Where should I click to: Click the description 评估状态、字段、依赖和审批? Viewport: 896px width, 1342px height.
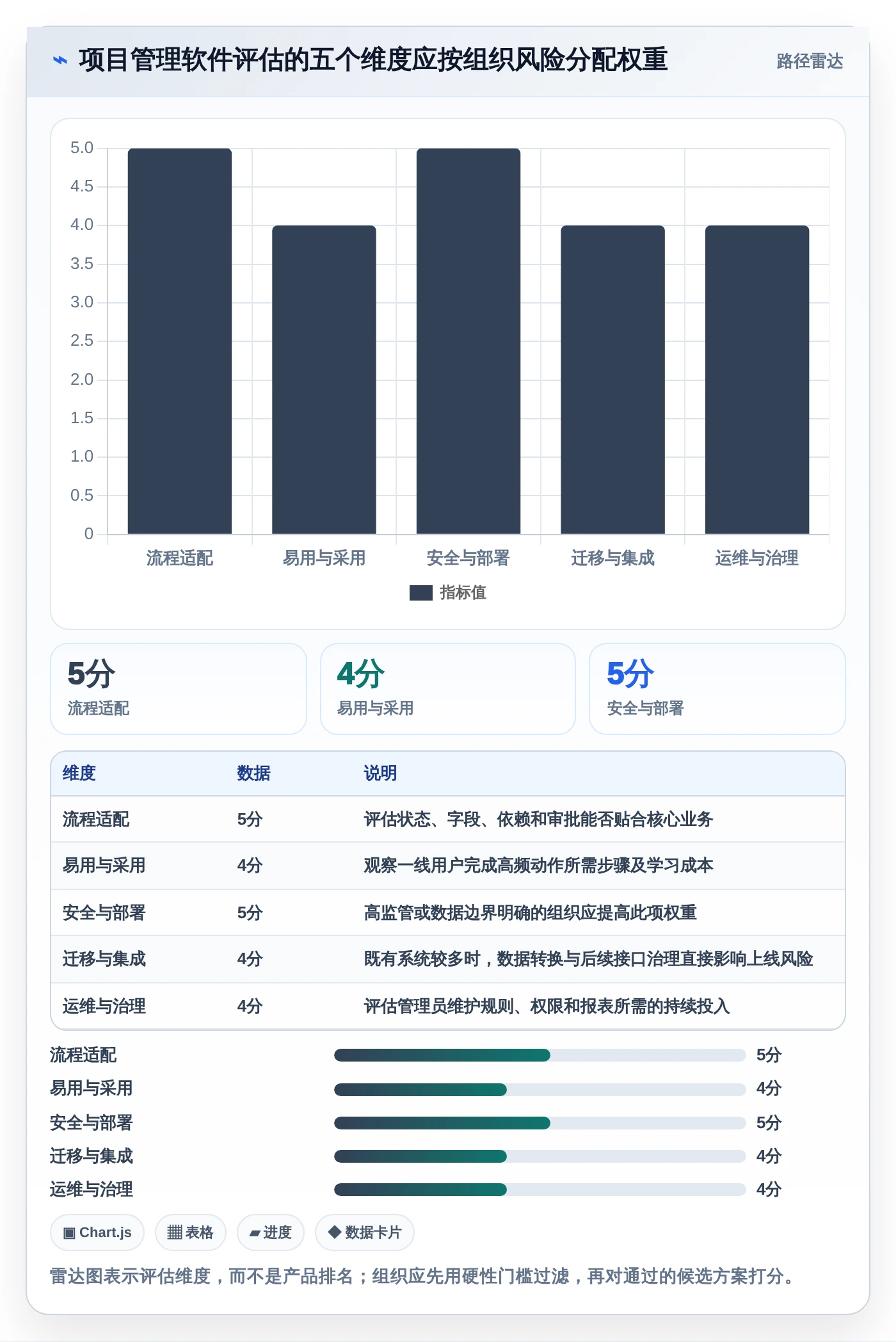pos(538,820)
